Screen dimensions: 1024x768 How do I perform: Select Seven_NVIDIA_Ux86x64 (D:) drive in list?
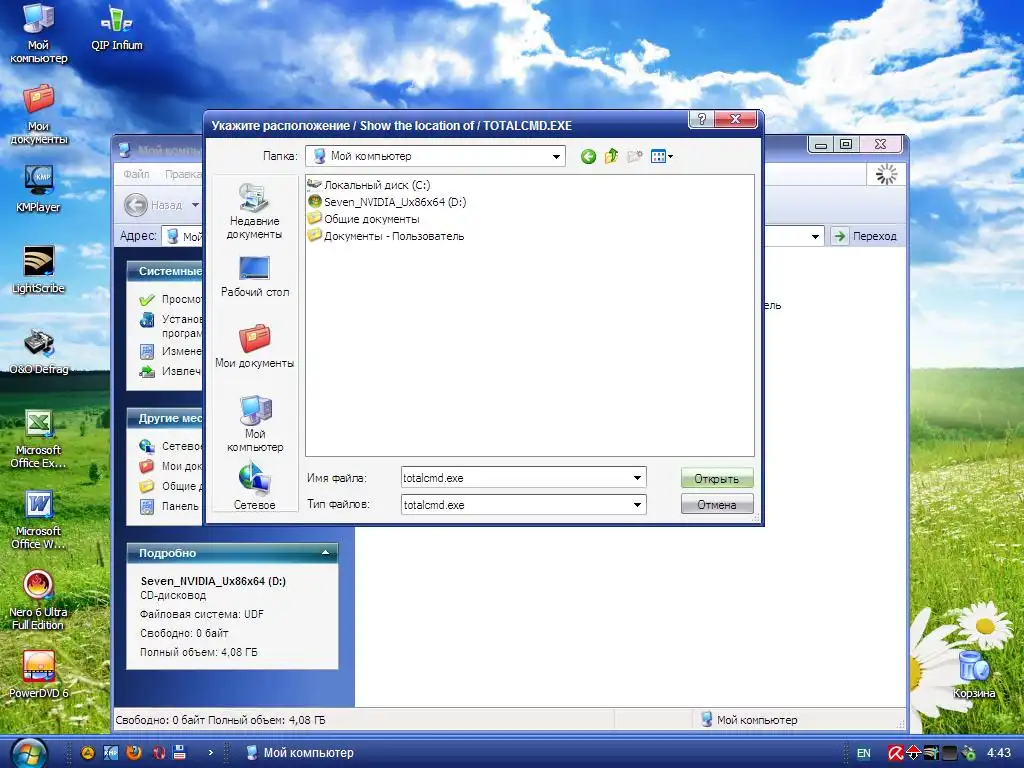point(387,202)
